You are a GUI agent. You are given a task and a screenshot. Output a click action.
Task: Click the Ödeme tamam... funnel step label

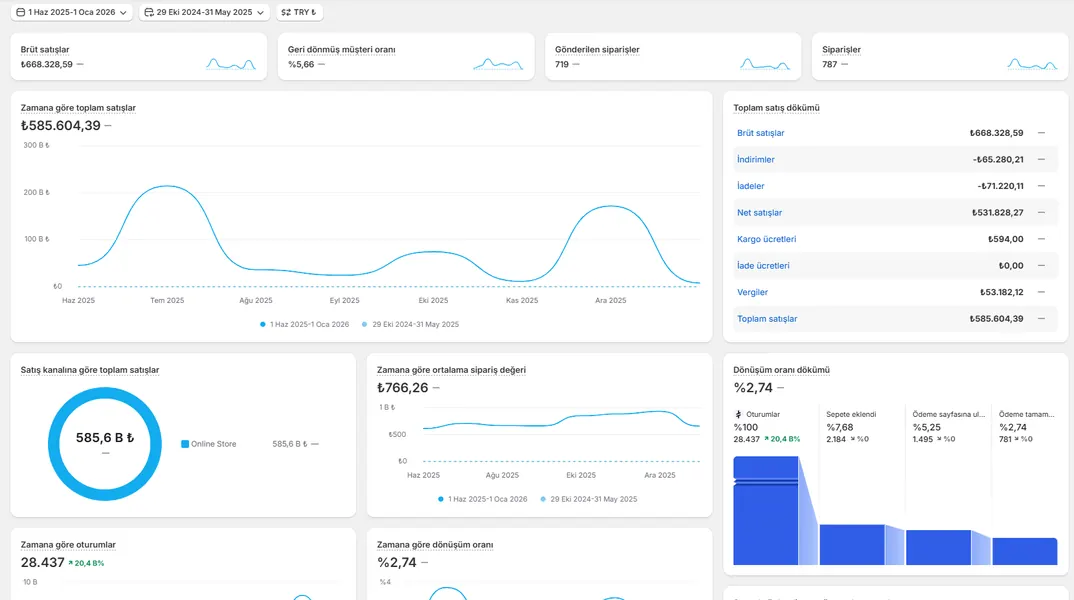1026,414
